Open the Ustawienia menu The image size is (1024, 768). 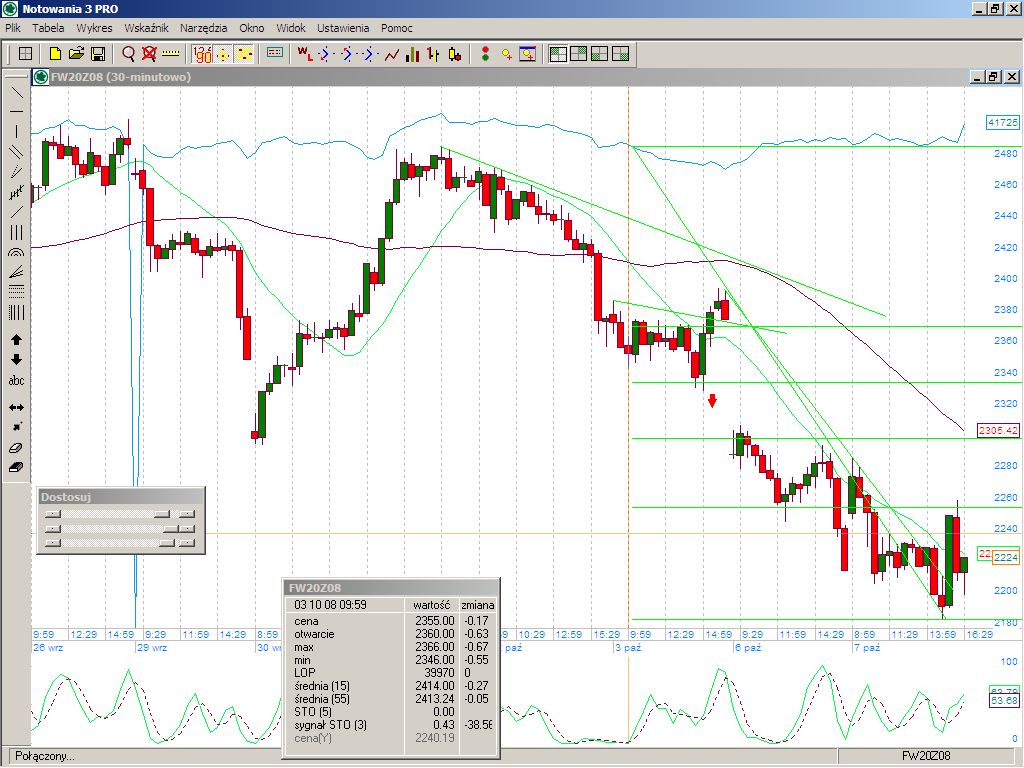pos(343,28)
